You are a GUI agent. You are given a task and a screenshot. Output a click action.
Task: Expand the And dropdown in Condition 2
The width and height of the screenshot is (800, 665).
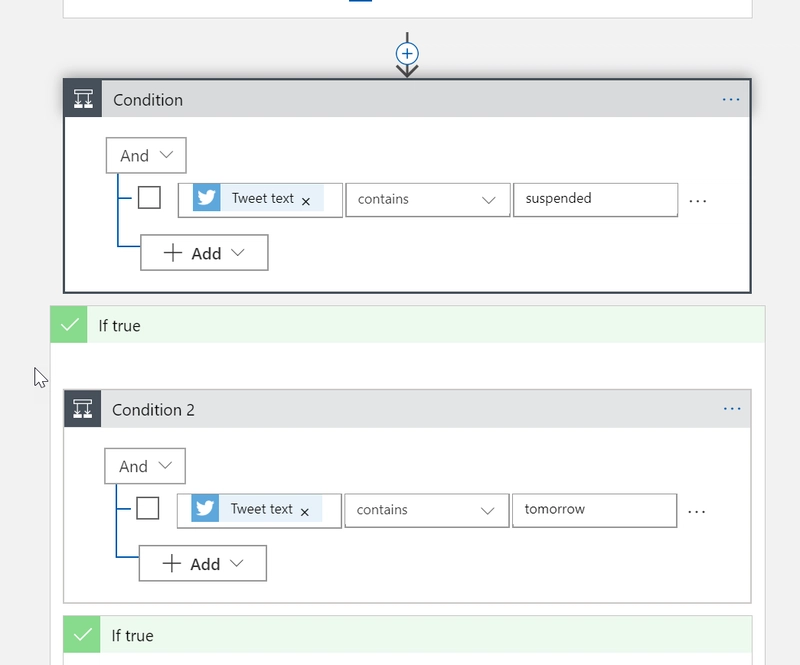pyautogui.click(x=145, y=466)
